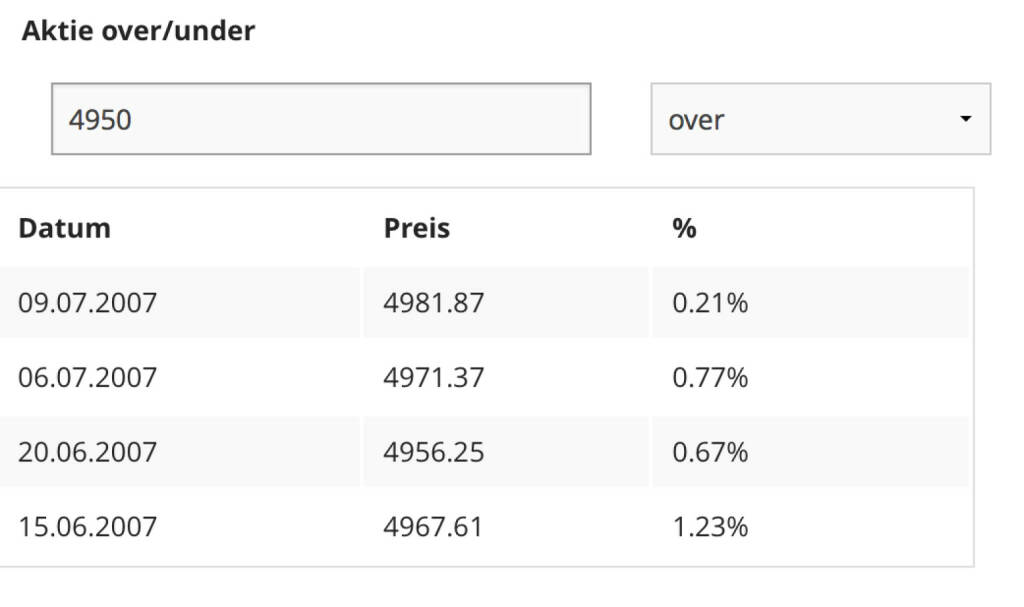The width and height of the screenshot is (1024, 607).
Task: Click the price 4981.87 cell
Action: point(434,302)
